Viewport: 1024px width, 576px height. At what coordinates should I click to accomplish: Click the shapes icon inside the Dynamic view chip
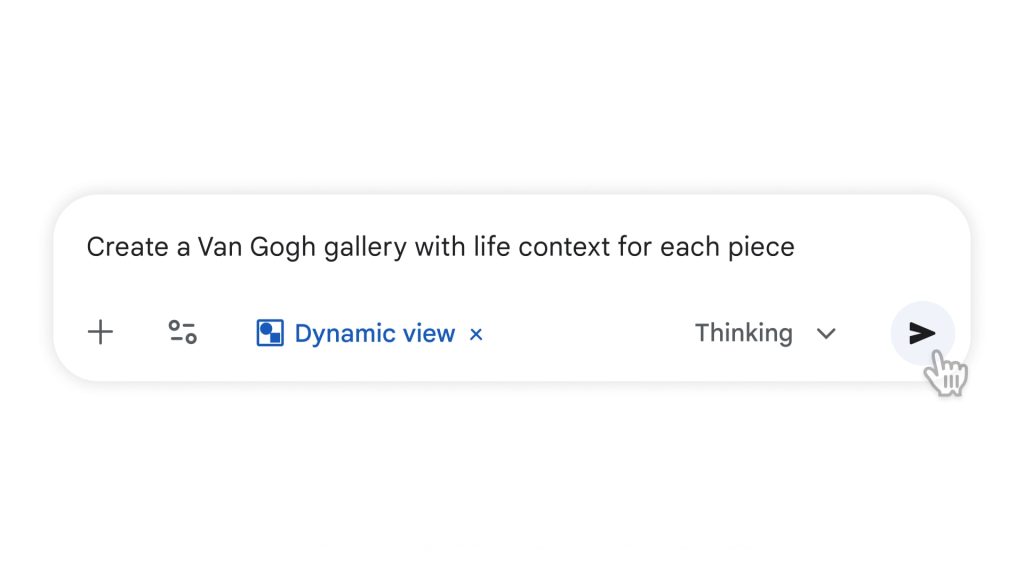click(268, 332)
